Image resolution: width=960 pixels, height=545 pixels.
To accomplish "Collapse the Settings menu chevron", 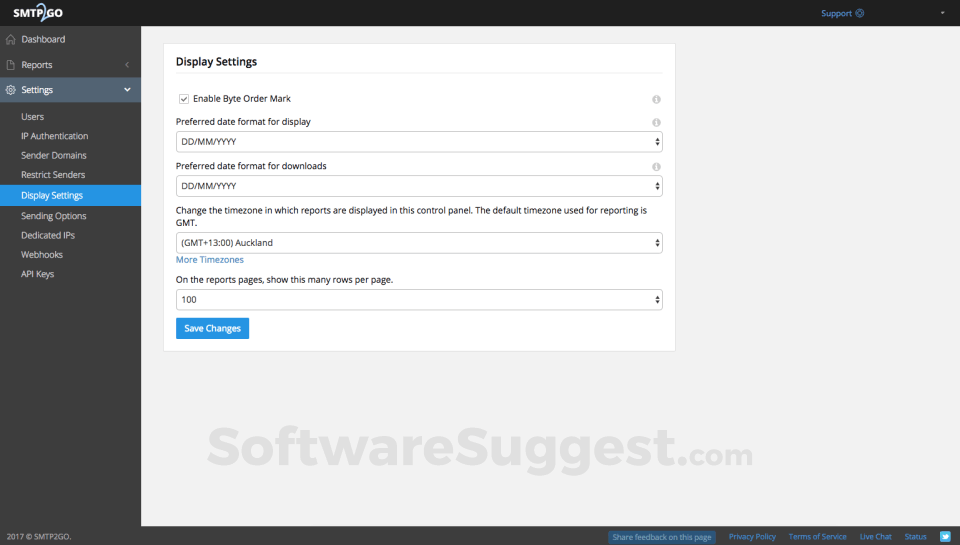I will [x=127, y=90].
